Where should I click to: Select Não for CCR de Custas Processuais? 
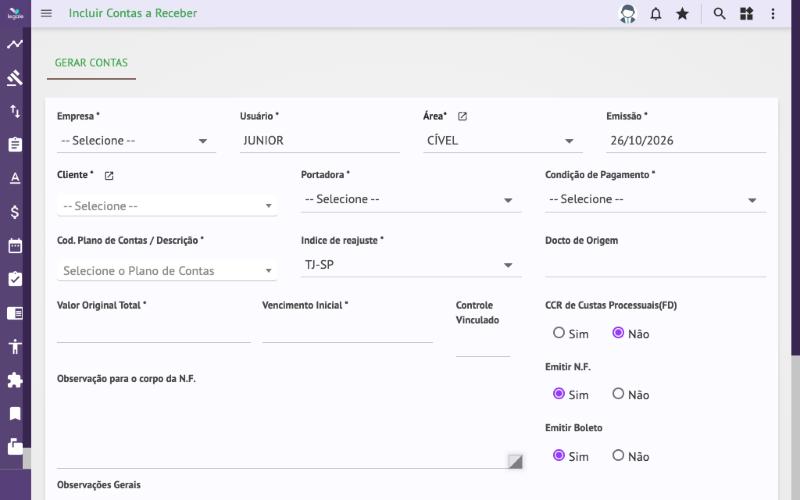pyautogui.click(x=618, y=333)
